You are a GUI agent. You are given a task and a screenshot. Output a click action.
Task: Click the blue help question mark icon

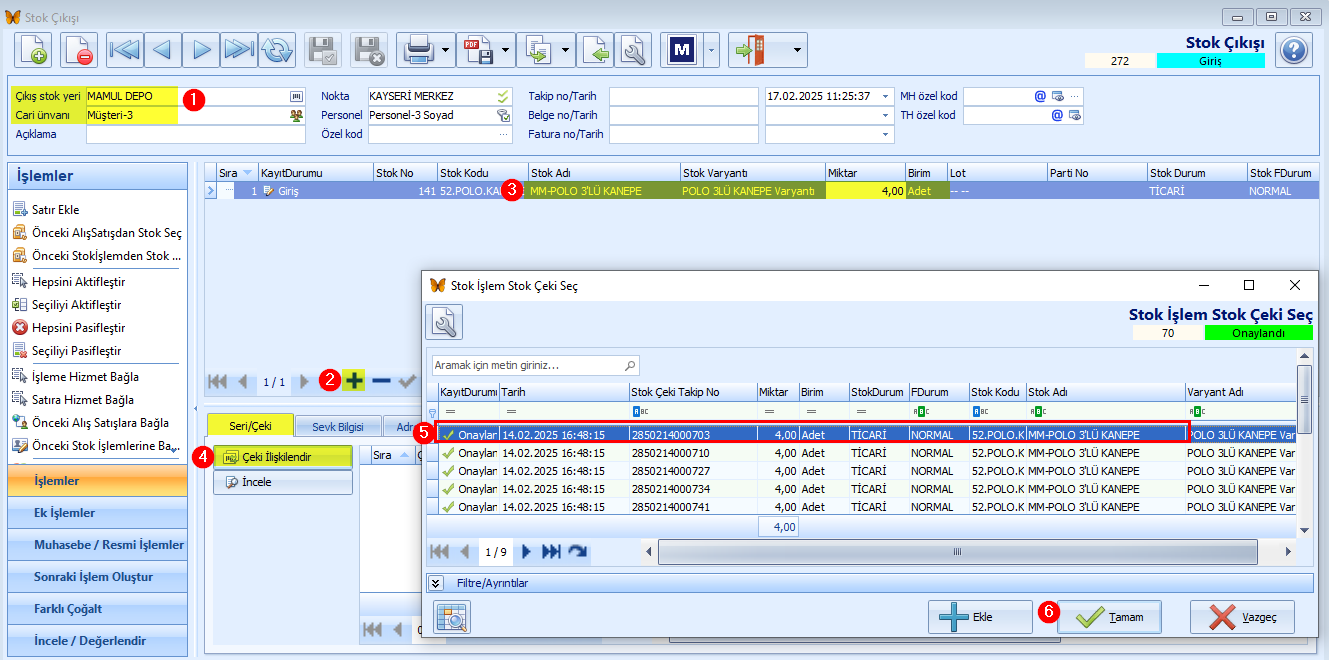[x=1293, y=49]
